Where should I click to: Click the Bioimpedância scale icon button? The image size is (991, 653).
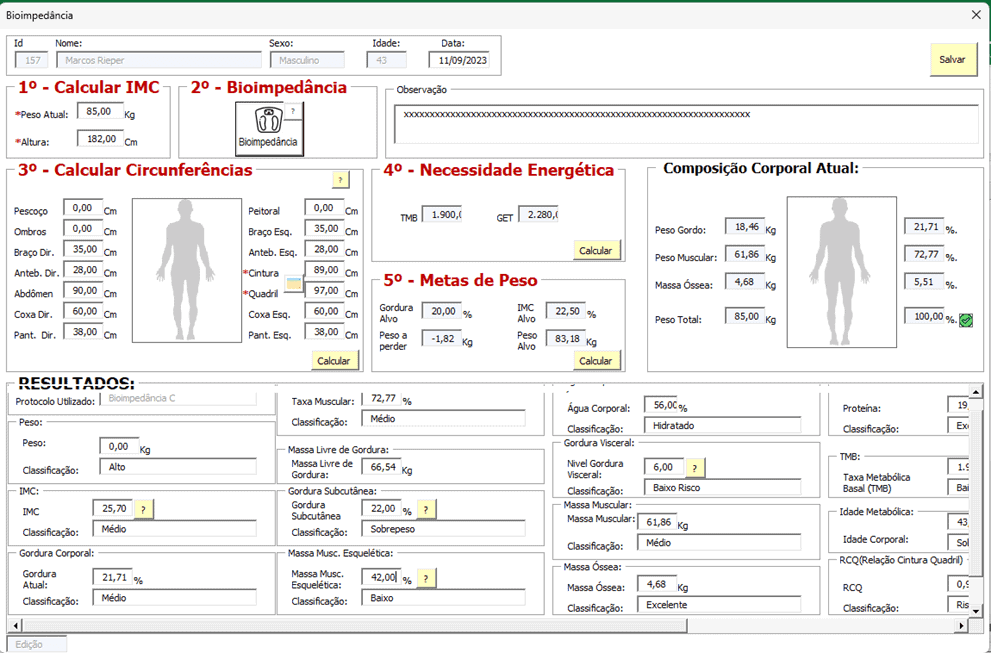pos(269,128)
